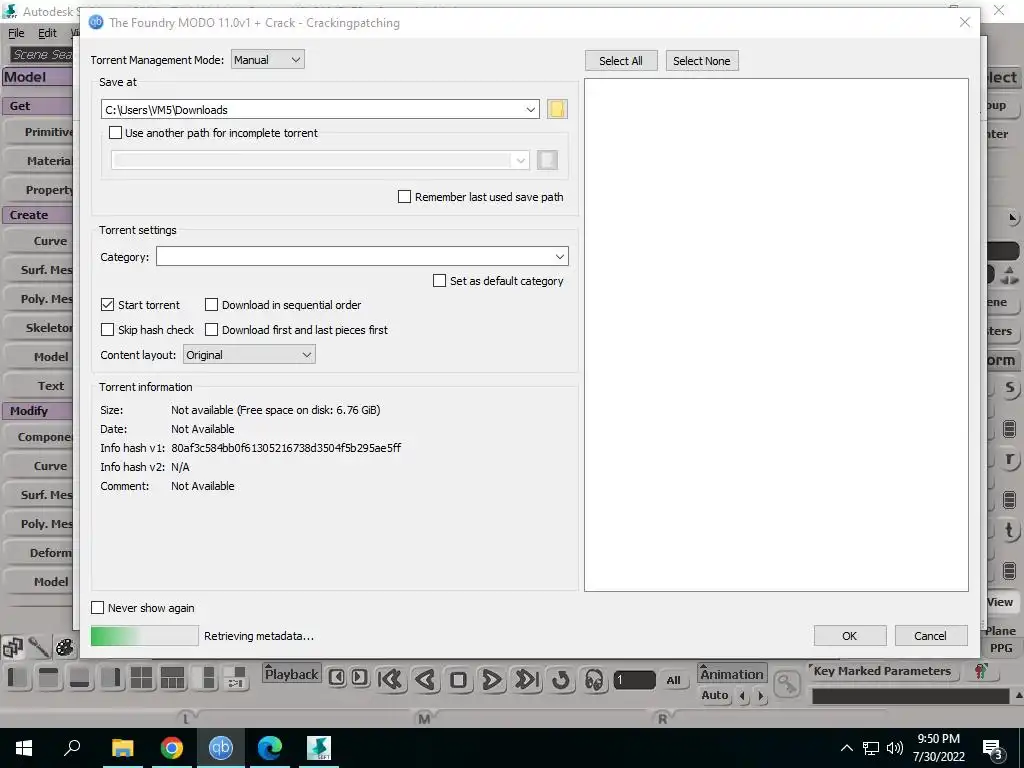1024x768 pixels.
Task: Click the previous frame step icon next to Playback
Action: [x=336, y=677]
